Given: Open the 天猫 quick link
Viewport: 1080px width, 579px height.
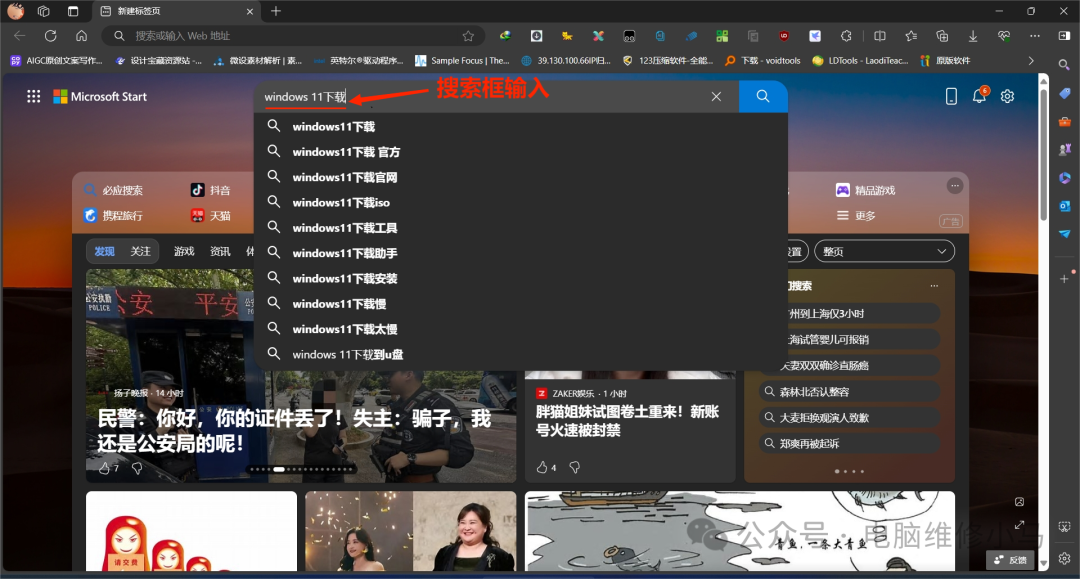Looking at the screenshot, I should point(211,215).
